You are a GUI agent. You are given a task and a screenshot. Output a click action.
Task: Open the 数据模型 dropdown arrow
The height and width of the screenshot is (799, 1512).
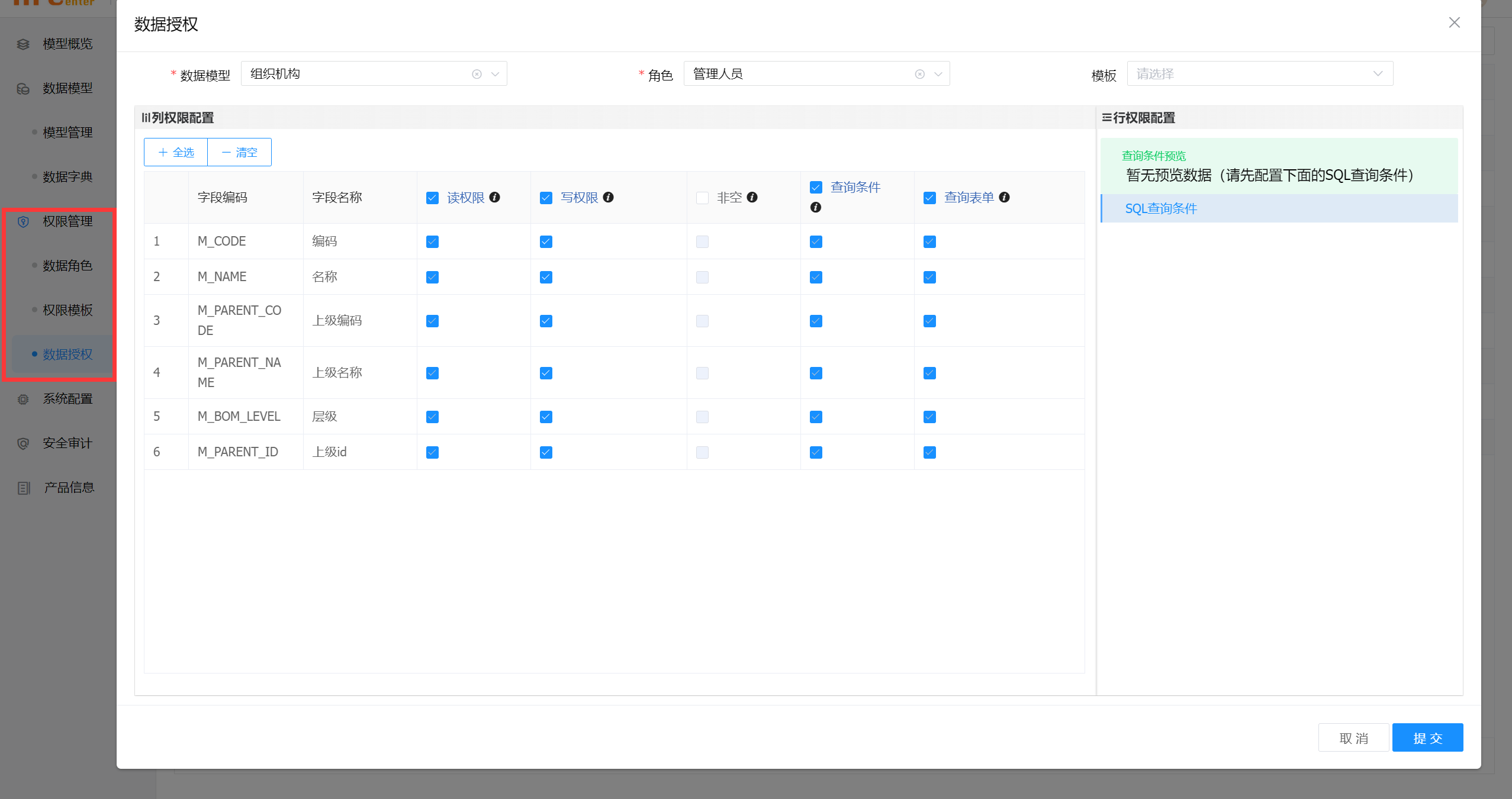coord(495,74)
